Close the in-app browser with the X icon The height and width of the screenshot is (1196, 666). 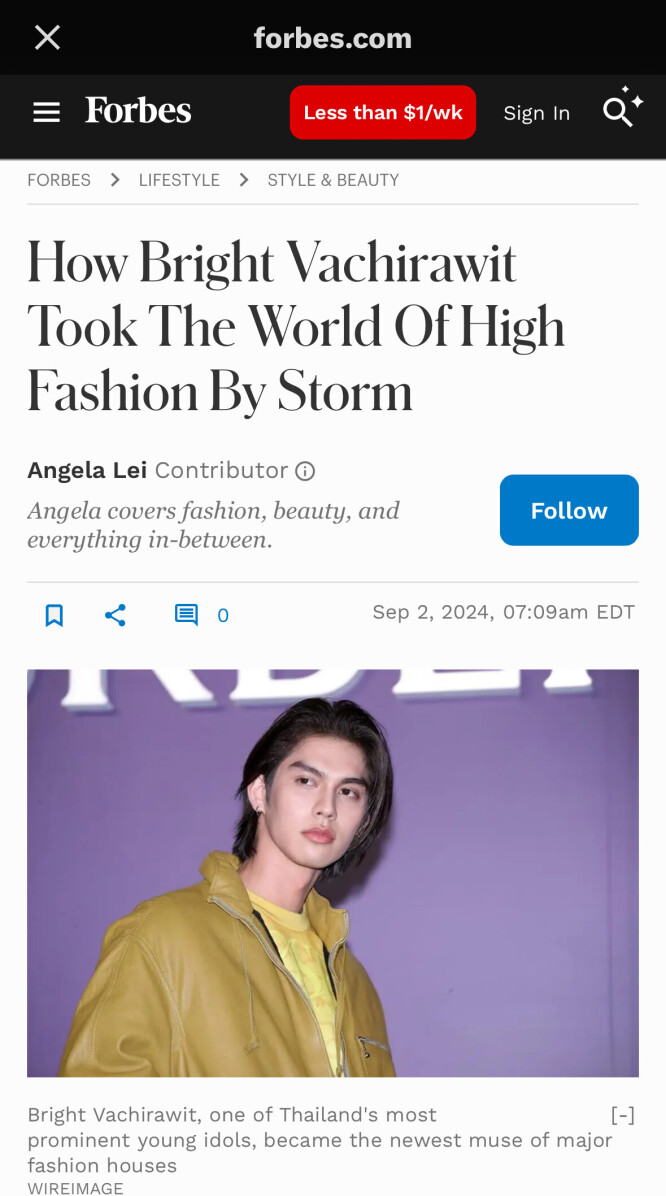tap(47, 37)
